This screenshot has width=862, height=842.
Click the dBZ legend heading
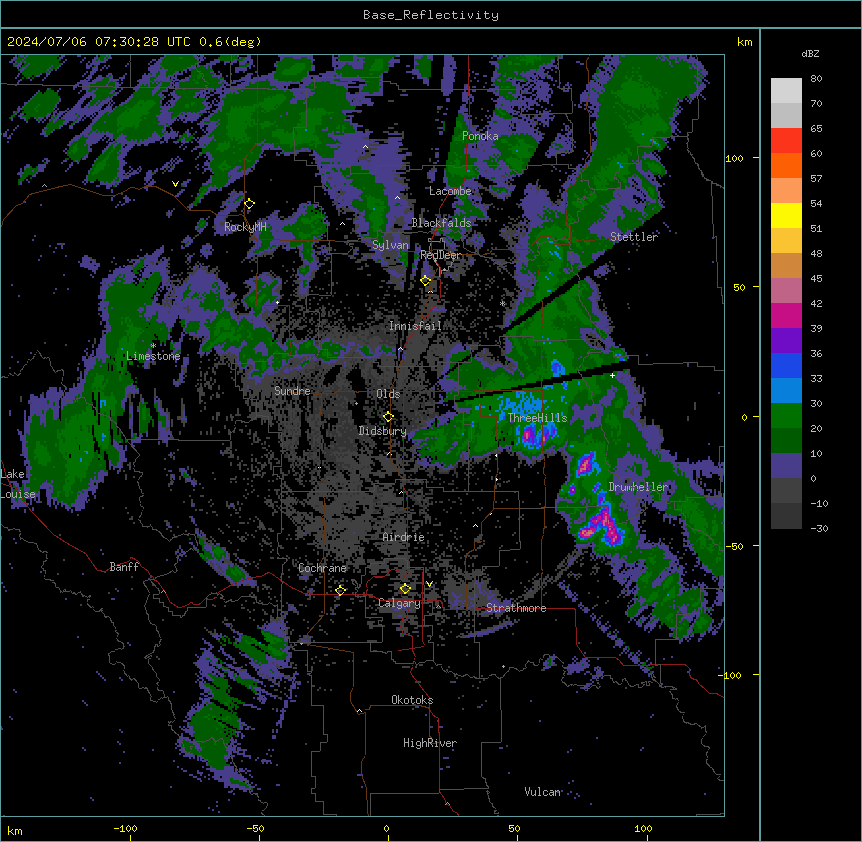pyautogui.click(x=810, y=53)
